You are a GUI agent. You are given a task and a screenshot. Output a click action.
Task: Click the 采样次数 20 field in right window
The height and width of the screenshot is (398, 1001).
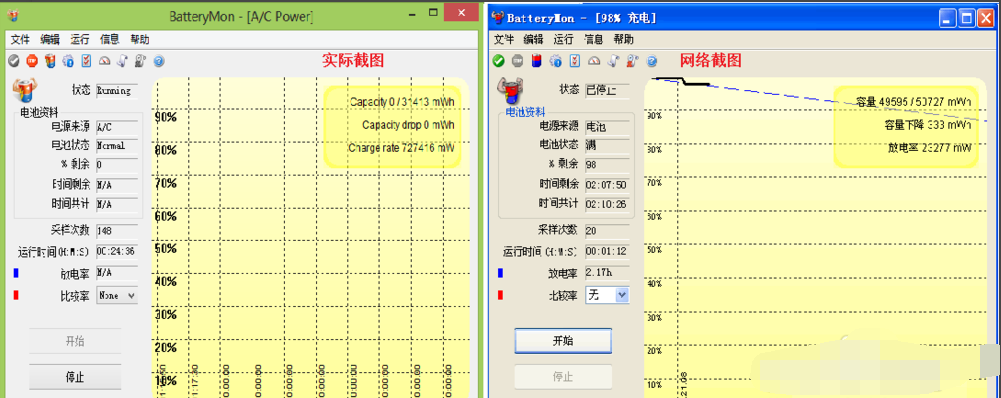(x=607, y=231)
